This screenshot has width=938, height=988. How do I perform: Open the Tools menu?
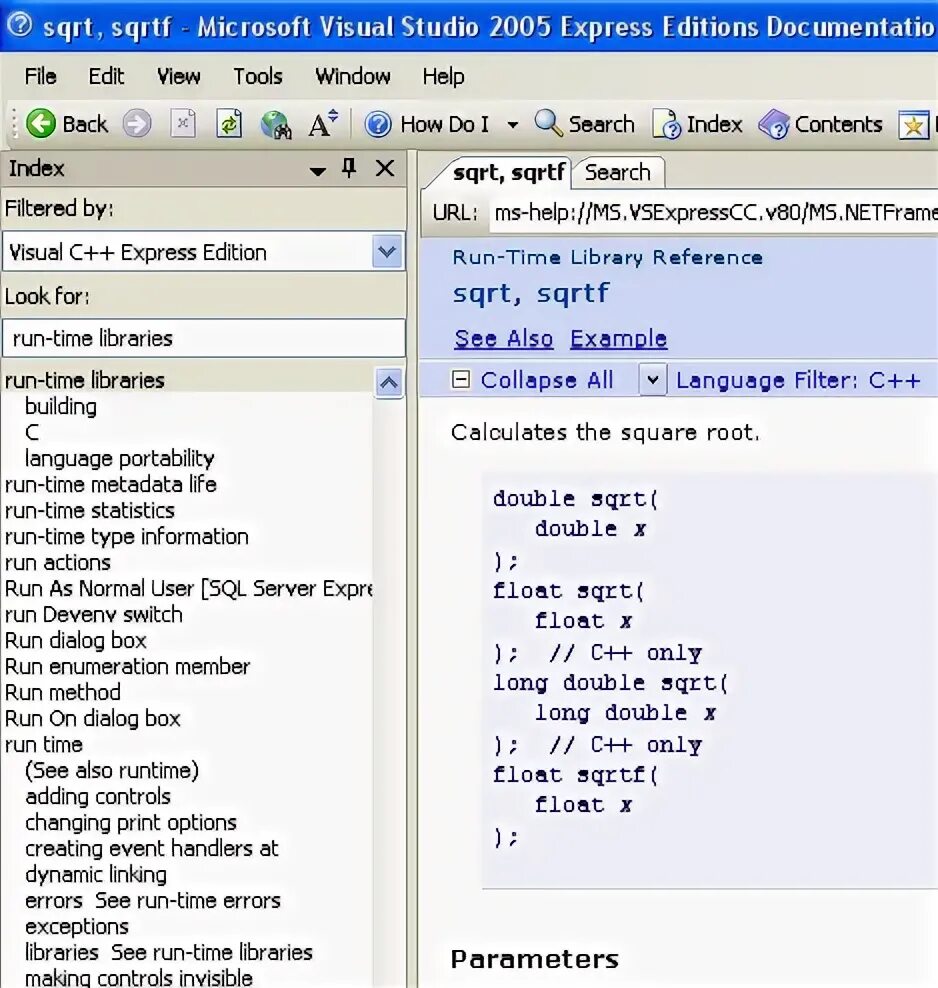(x=258, y=76)
